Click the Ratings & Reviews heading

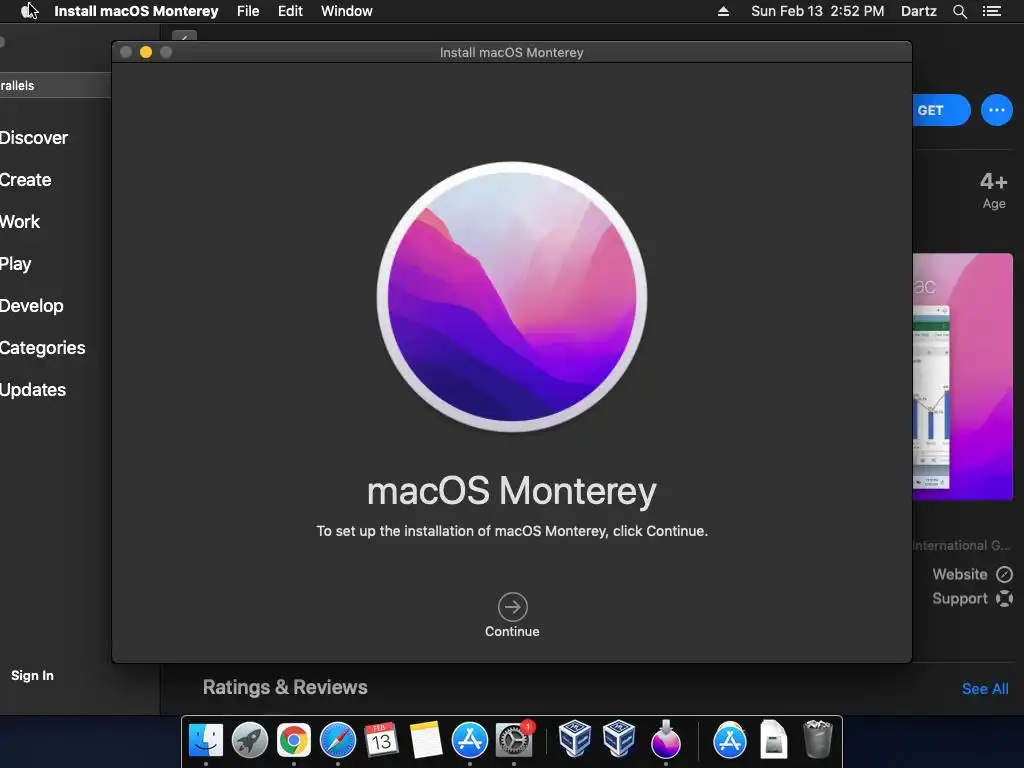pos(285,687)
